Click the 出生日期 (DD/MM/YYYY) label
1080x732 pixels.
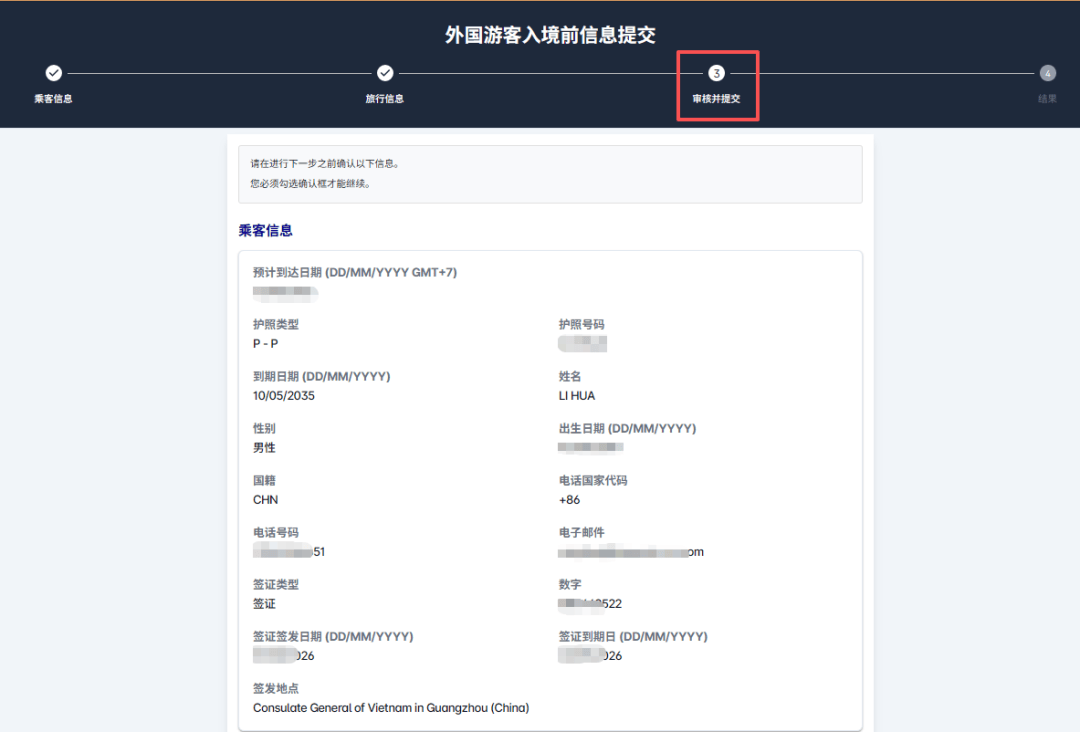627,428
